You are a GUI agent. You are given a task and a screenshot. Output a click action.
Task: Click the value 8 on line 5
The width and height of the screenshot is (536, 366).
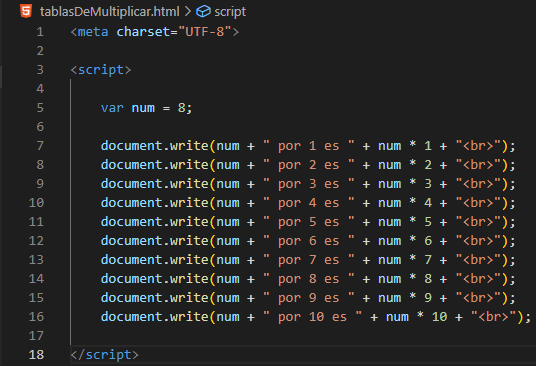point(182,108)
